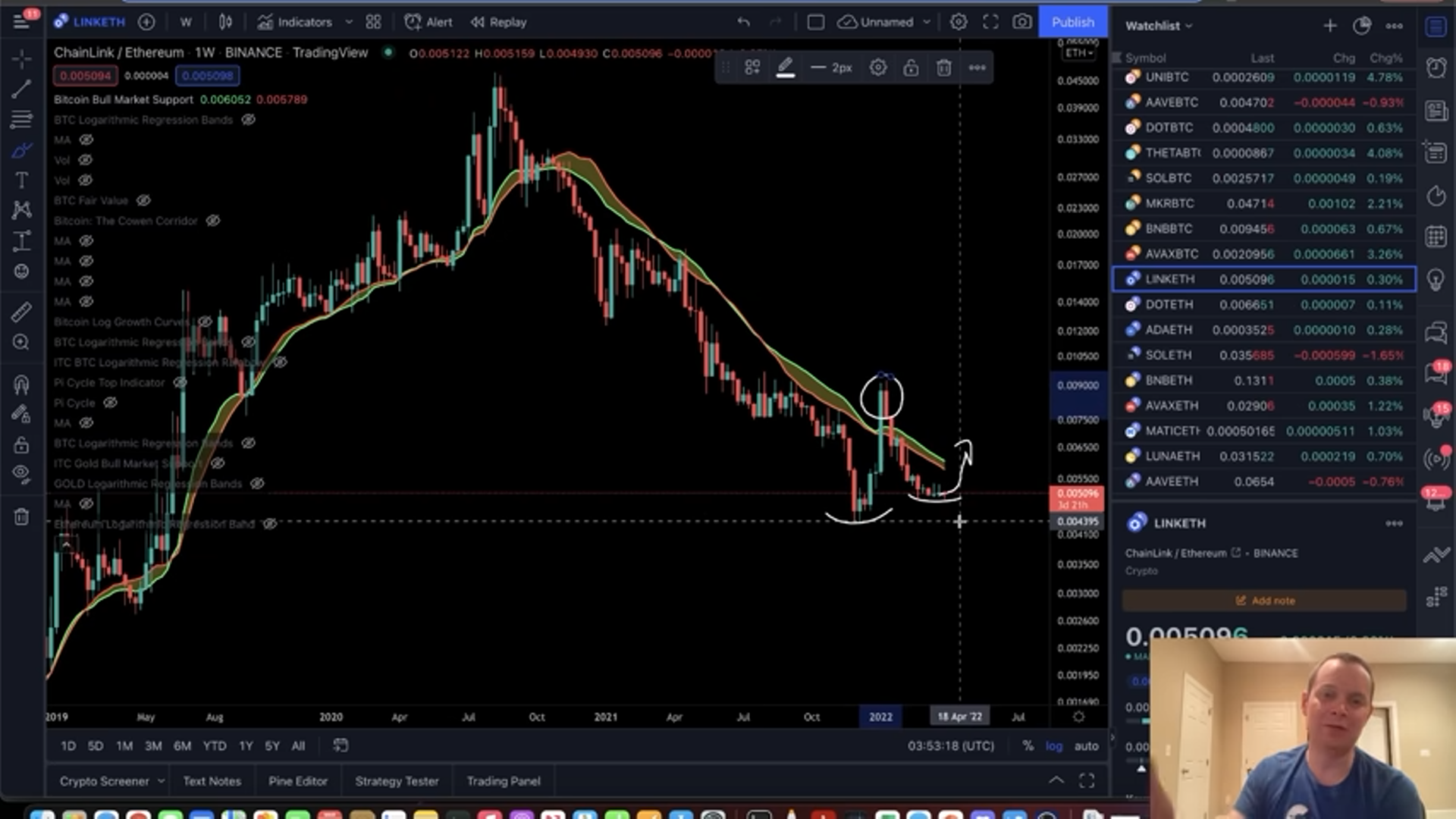This screenshot has width=1456, height=819.
Task: Open the Strategy Tester tab
Action: [x=397, y=781]
